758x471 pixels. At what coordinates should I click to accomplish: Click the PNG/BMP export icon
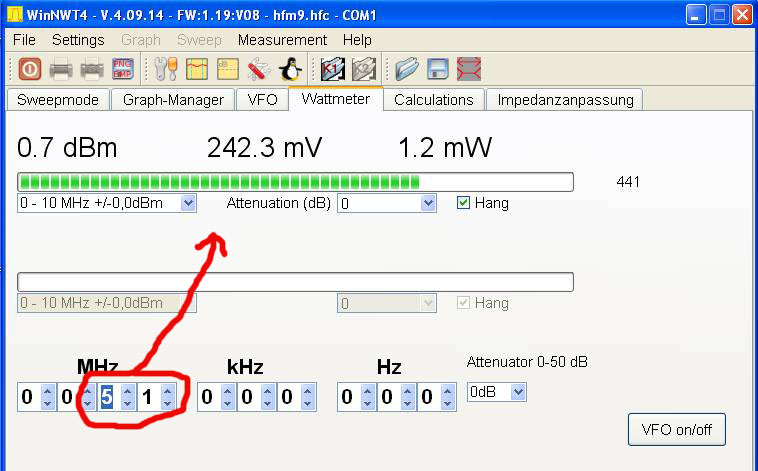click(123, 69)
